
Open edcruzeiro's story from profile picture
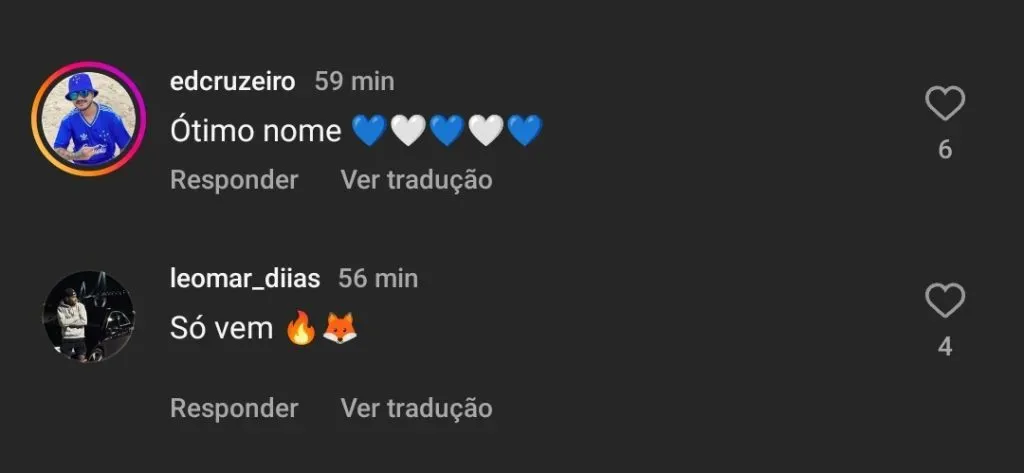coord(89,120)
